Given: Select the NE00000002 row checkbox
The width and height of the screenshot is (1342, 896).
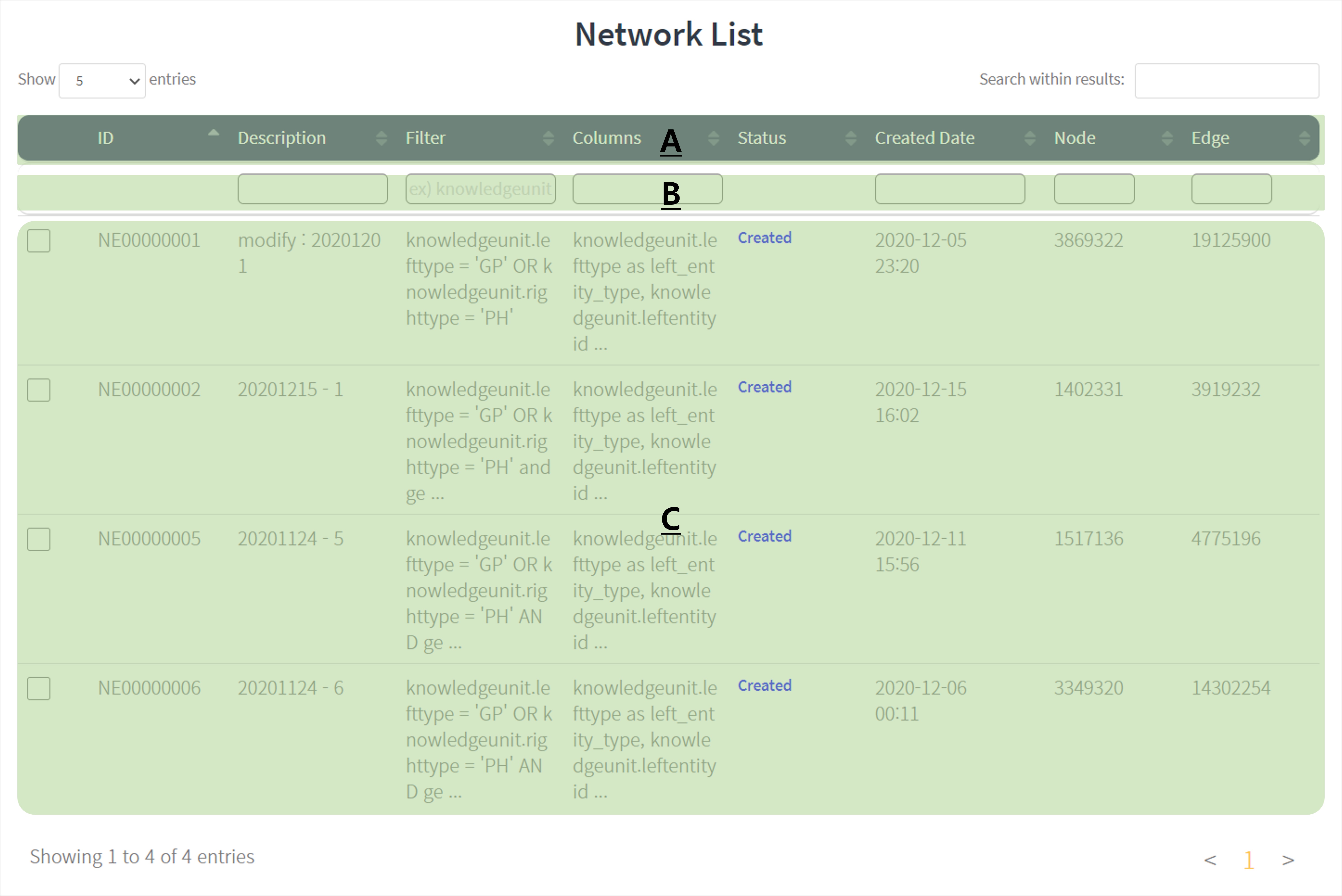Looking at the screenshot, I should tap(39, 390).
